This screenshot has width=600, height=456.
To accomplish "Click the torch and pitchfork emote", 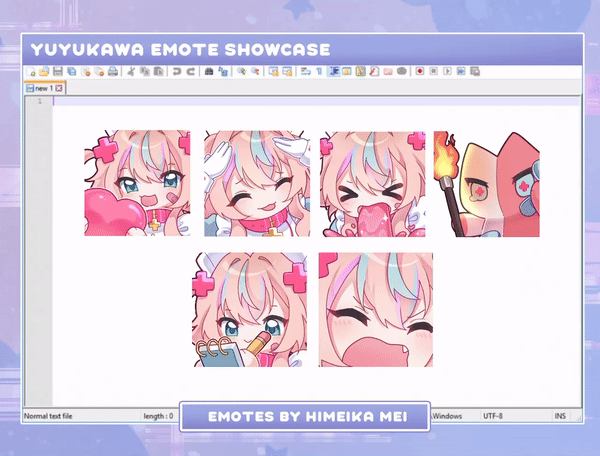I will [486, 184].
